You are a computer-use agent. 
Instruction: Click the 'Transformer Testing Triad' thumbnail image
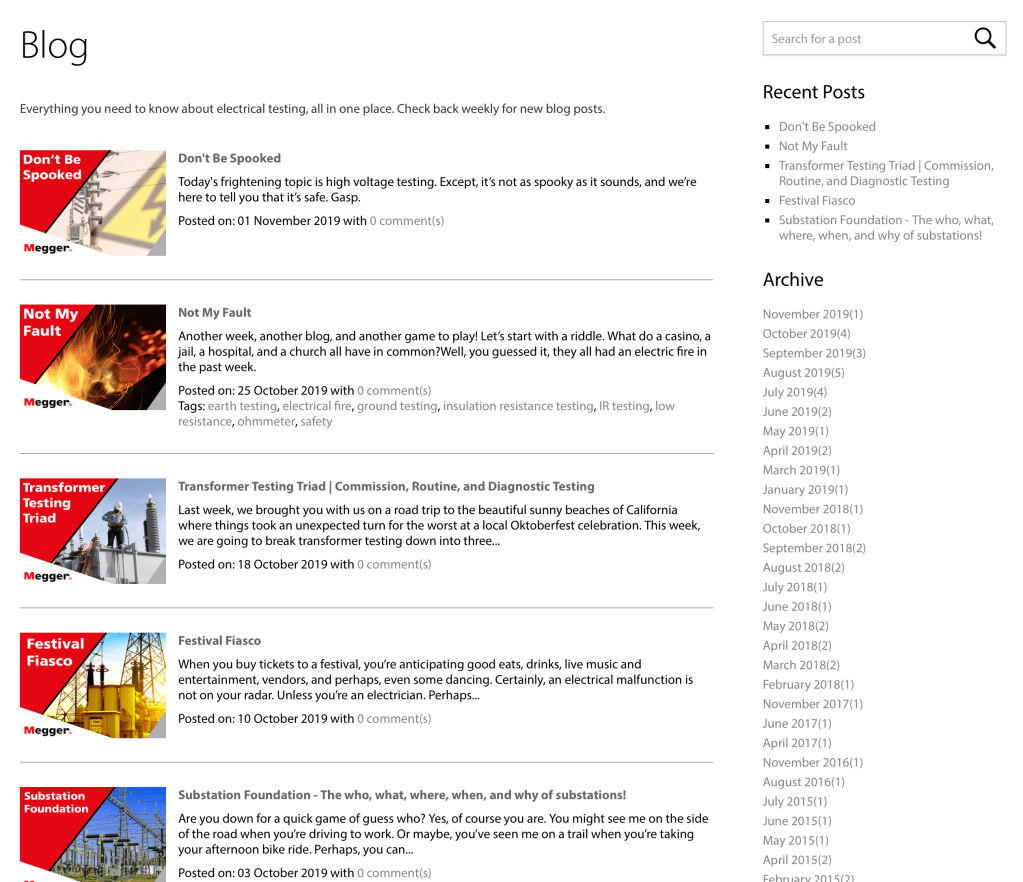[x=93, y=531]
